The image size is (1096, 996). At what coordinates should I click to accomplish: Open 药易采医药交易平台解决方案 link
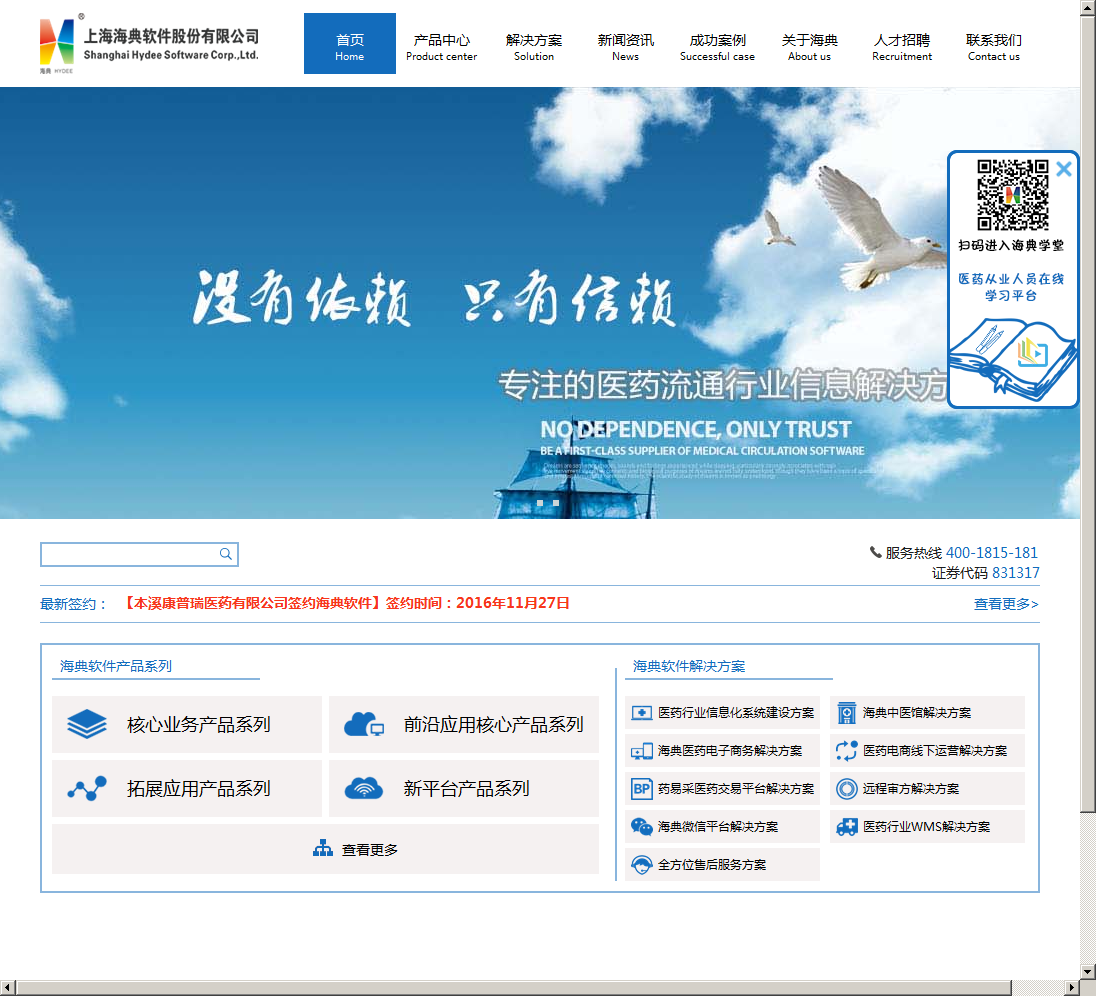tap(722, 788)
